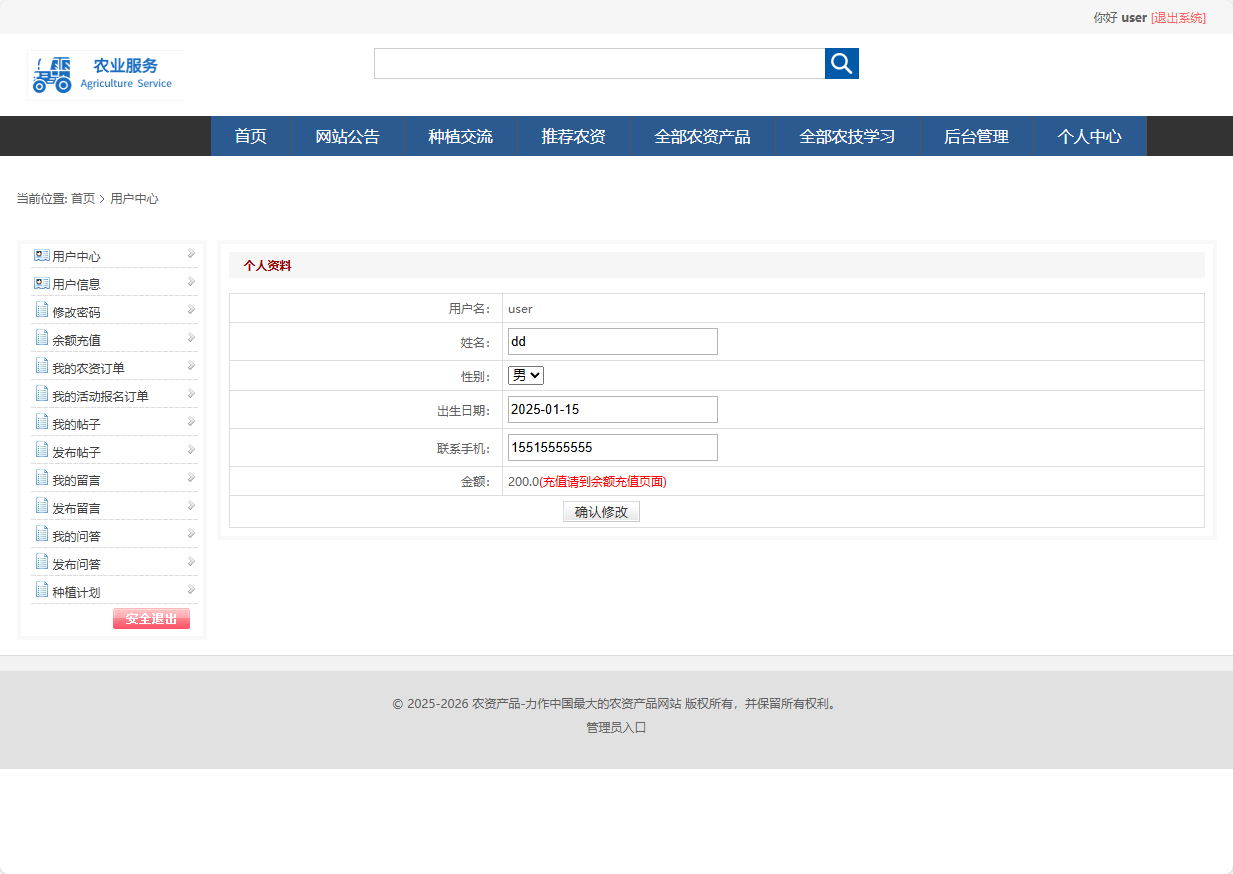The height and width of the screenshot is (874, 1233).
Task: Switch to the 网站公告 menu item
Action: pos(347,136)
